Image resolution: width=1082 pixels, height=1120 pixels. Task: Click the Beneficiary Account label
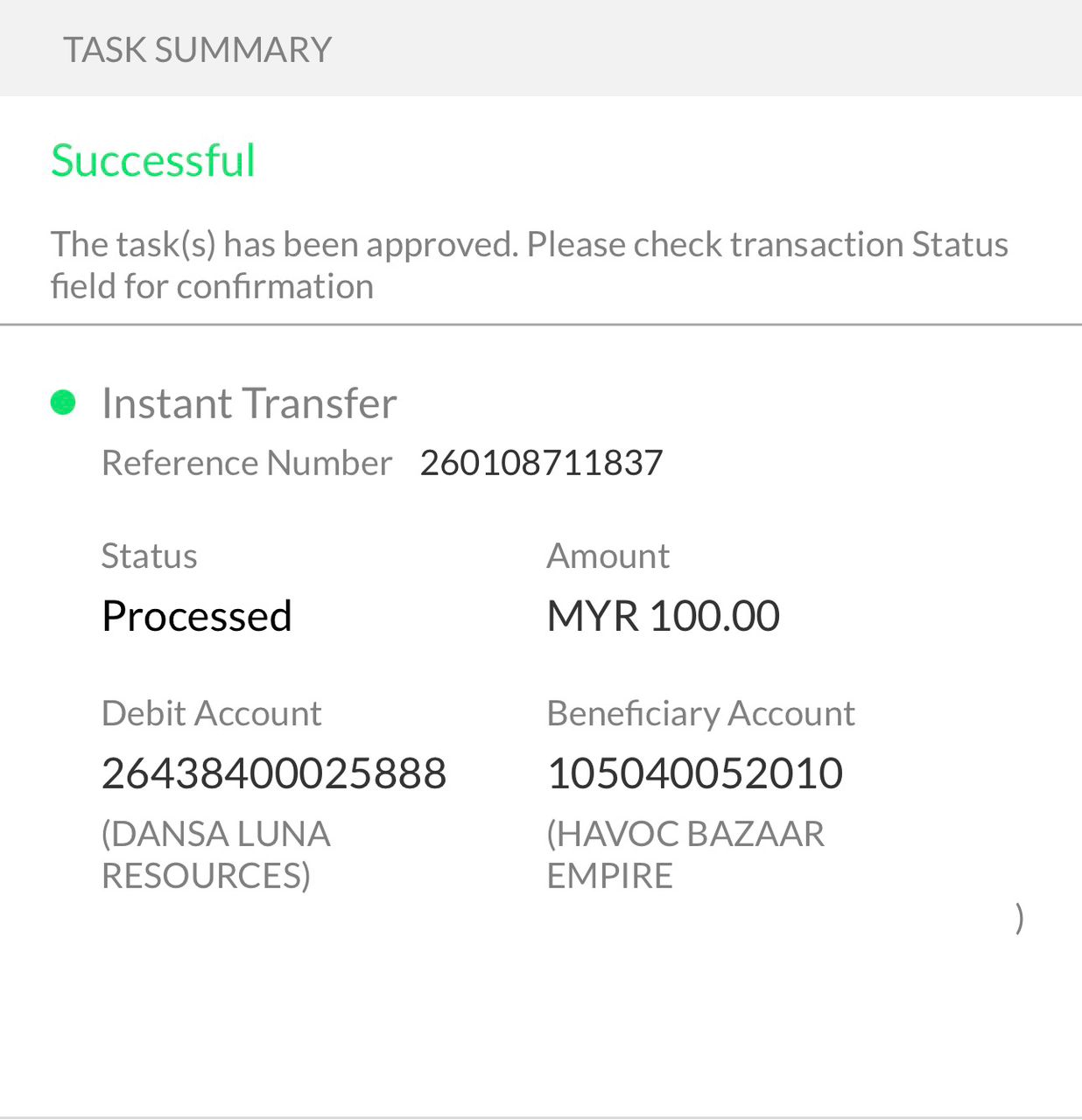click(x=700, y=714)
